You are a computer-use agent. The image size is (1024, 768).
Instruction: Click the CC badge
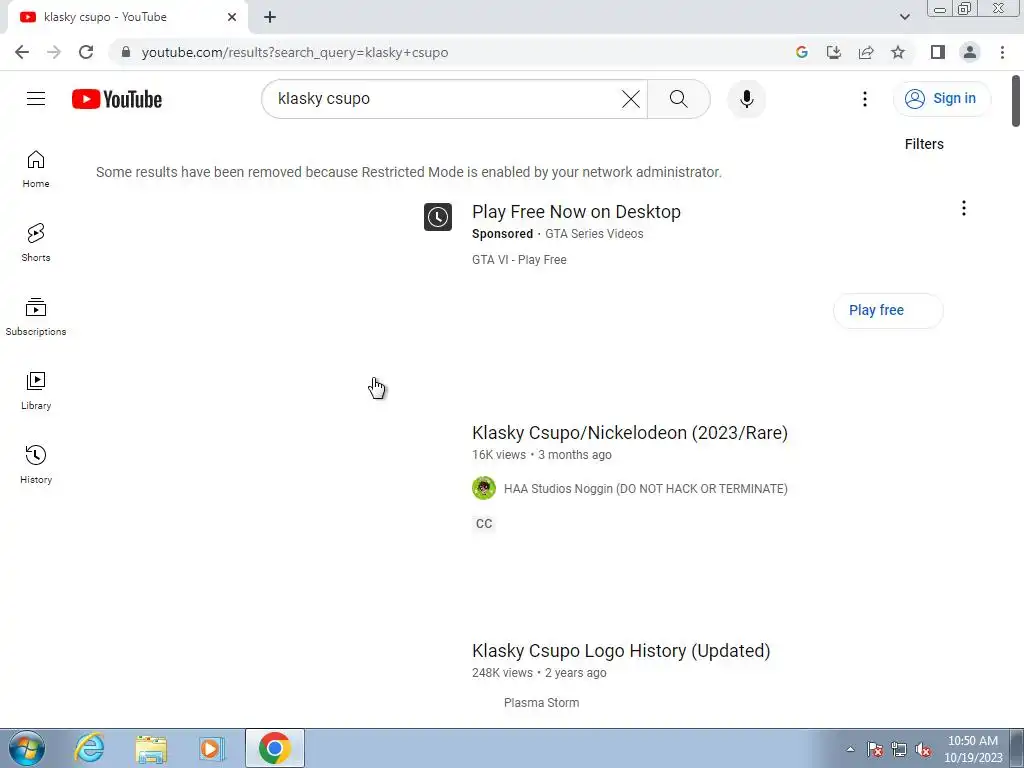pos(484,524)
